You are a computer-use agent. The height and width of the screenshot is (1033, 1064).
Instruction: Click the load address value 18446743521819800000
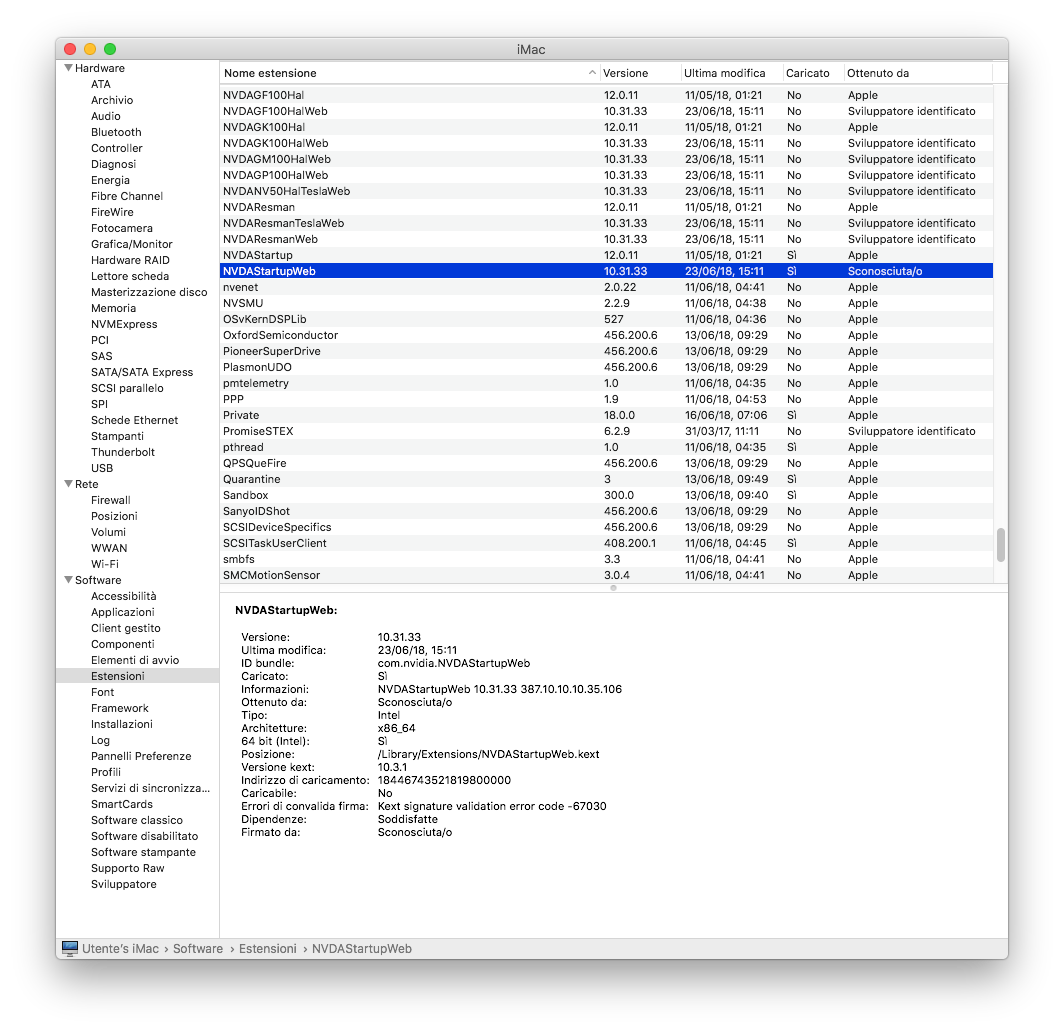pyautogui.click(x=444, y=780)
